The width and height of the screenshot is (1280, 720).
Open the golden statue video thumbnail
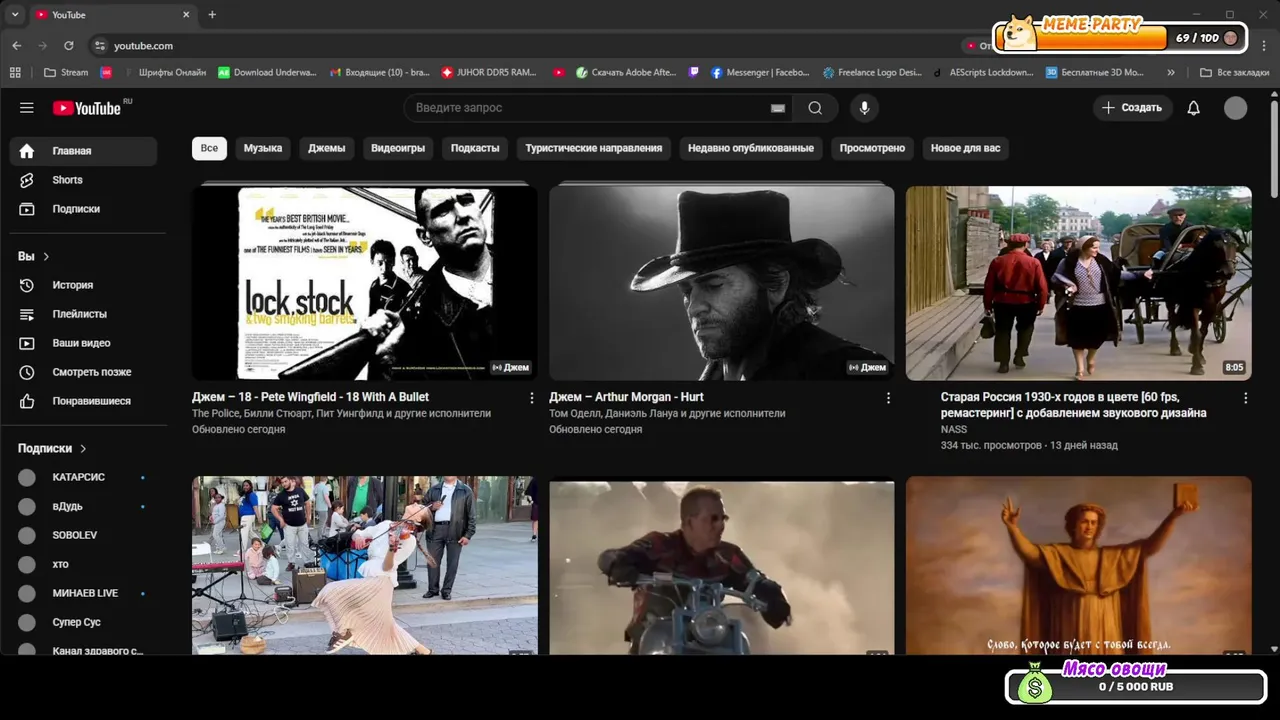[x=1078, y=565]
